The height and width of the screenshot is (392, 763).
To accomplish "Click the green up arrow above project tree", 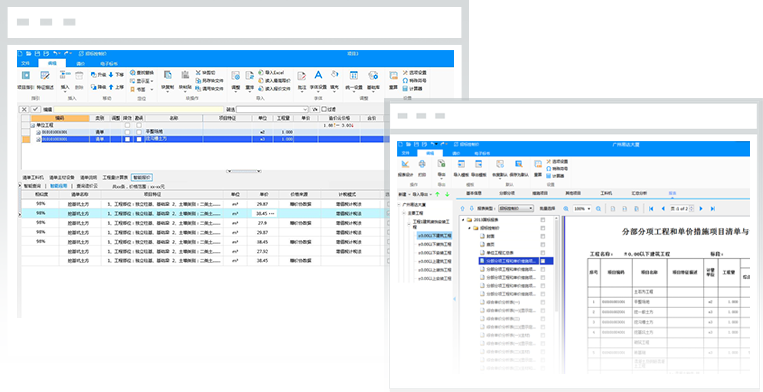I will click(x=437, y=195).
